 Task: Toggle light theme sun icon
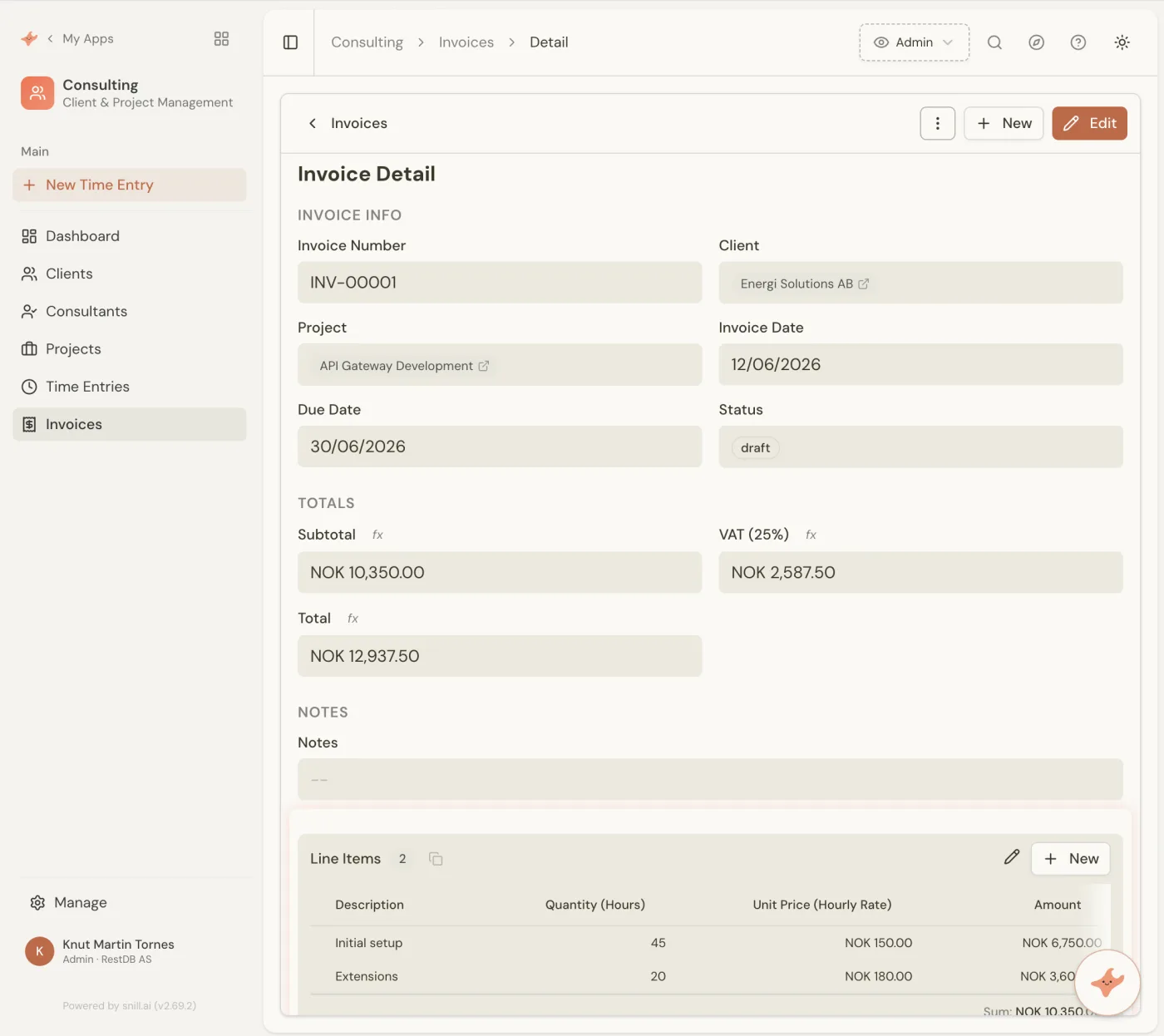(x=1122, y=42)
